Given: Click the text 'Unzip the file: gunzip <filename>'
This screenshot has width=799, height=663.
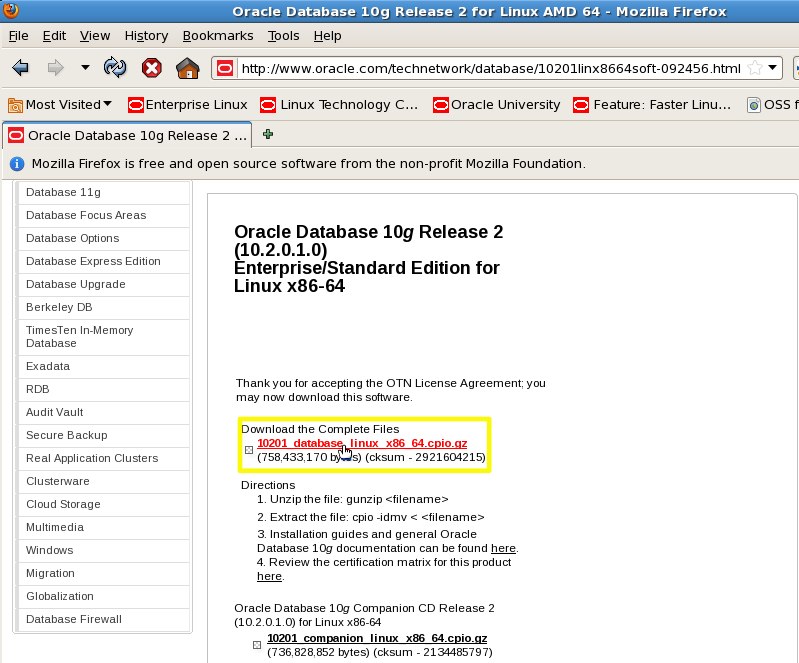Looking at the screenshot, I should 359,499.
